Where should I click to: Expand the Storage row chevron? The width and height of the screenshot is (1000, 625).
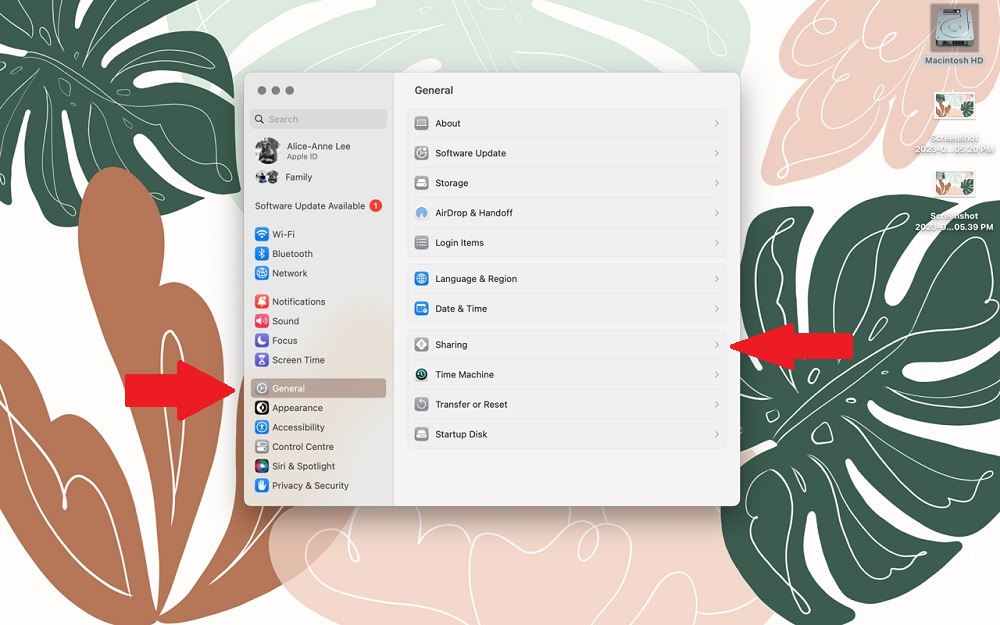pos(716,183)
